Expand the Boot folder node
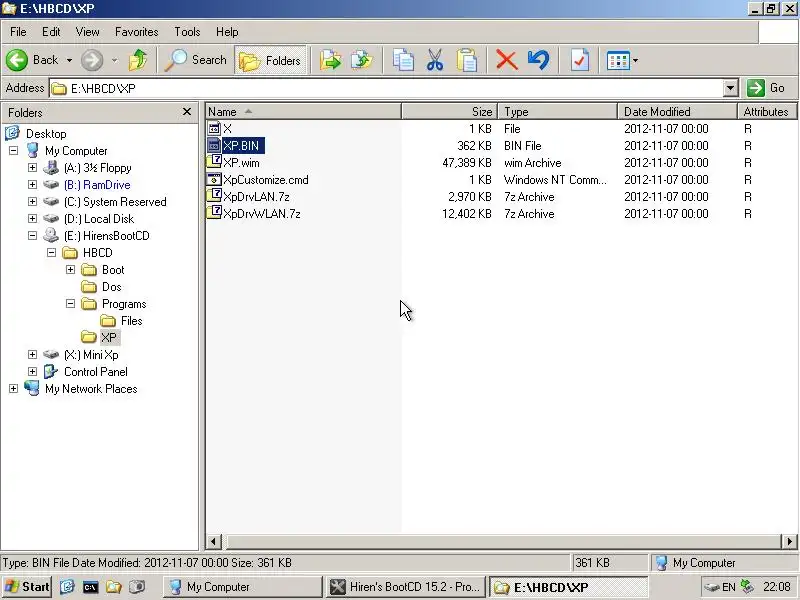This screenshot has width=800, height=600. 70,269
